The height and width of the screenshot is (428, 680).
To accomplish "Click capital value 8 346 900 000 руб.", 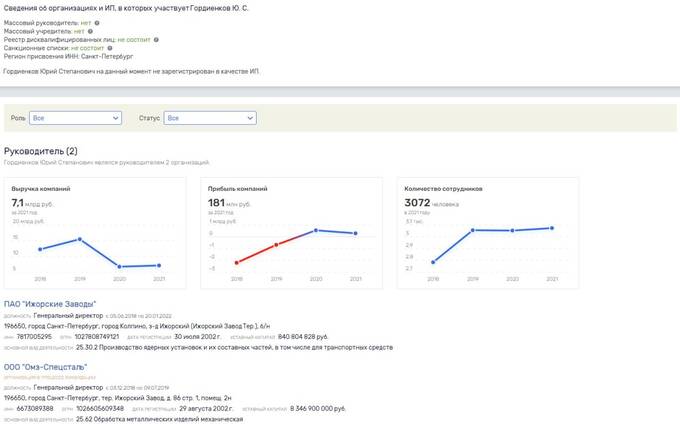I will click(318, 408).
